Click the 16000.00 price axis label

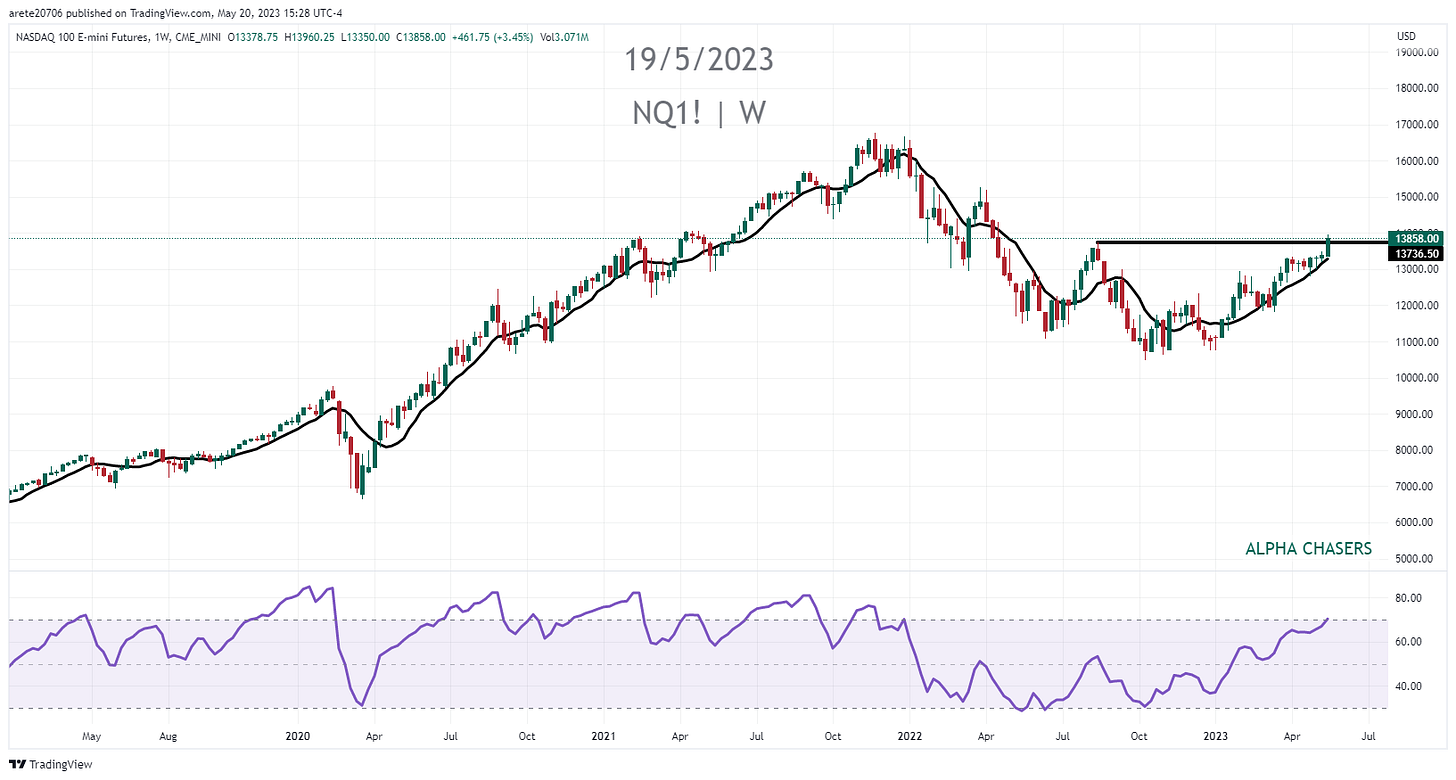pos(1418,161)
